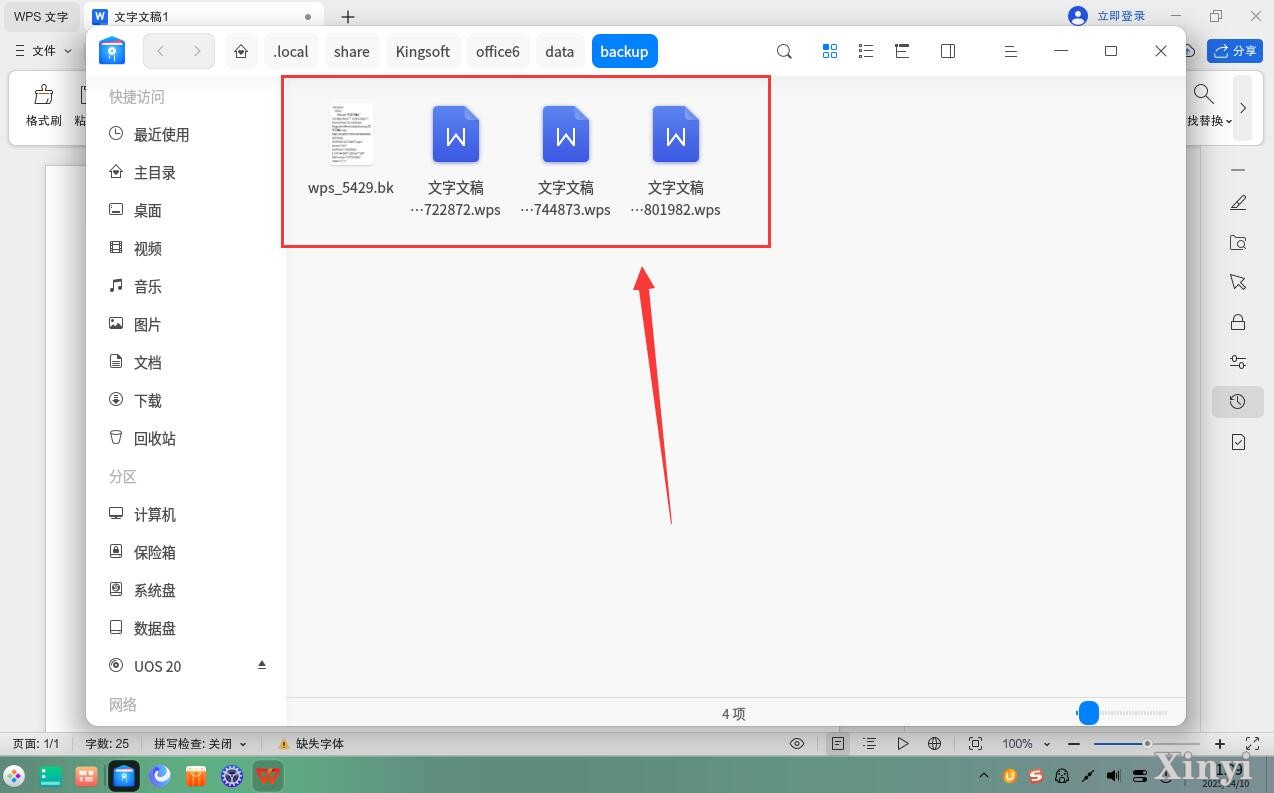Click the forward navigation arrow in file manager

pos(197,51)
